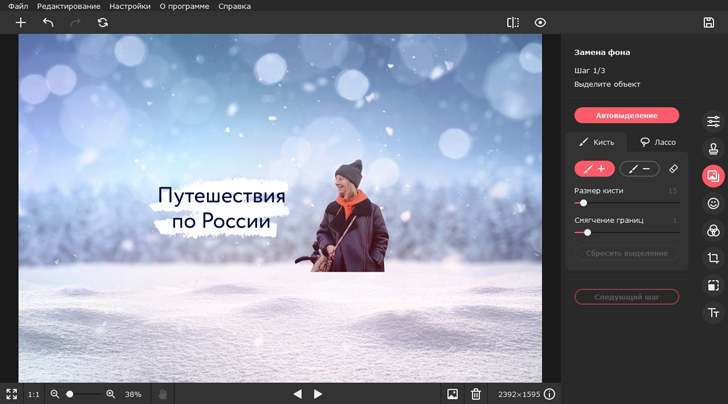Open the Файл menu
The image size is (728, 404).
[x=18, y=6]
